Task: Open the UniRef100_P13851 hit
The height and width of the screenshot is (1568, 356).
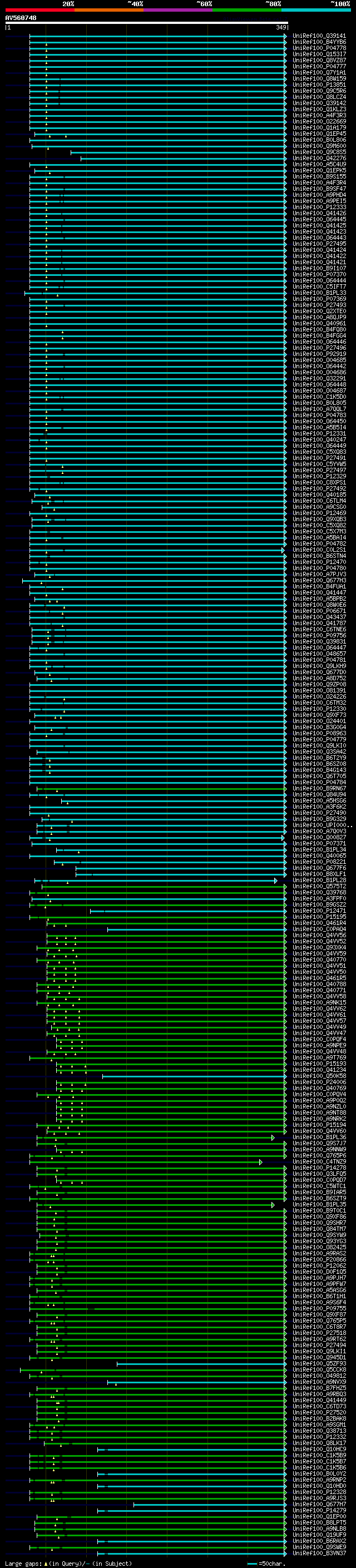Action: click(x=319, y=85)
